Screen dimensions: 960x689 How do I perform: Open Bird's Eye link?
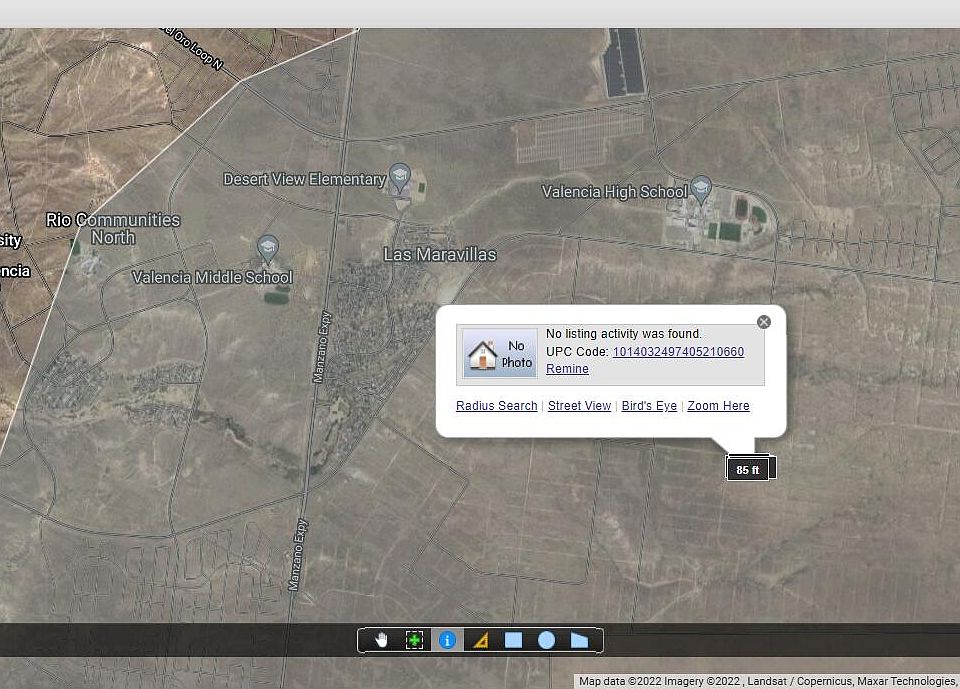649,405
